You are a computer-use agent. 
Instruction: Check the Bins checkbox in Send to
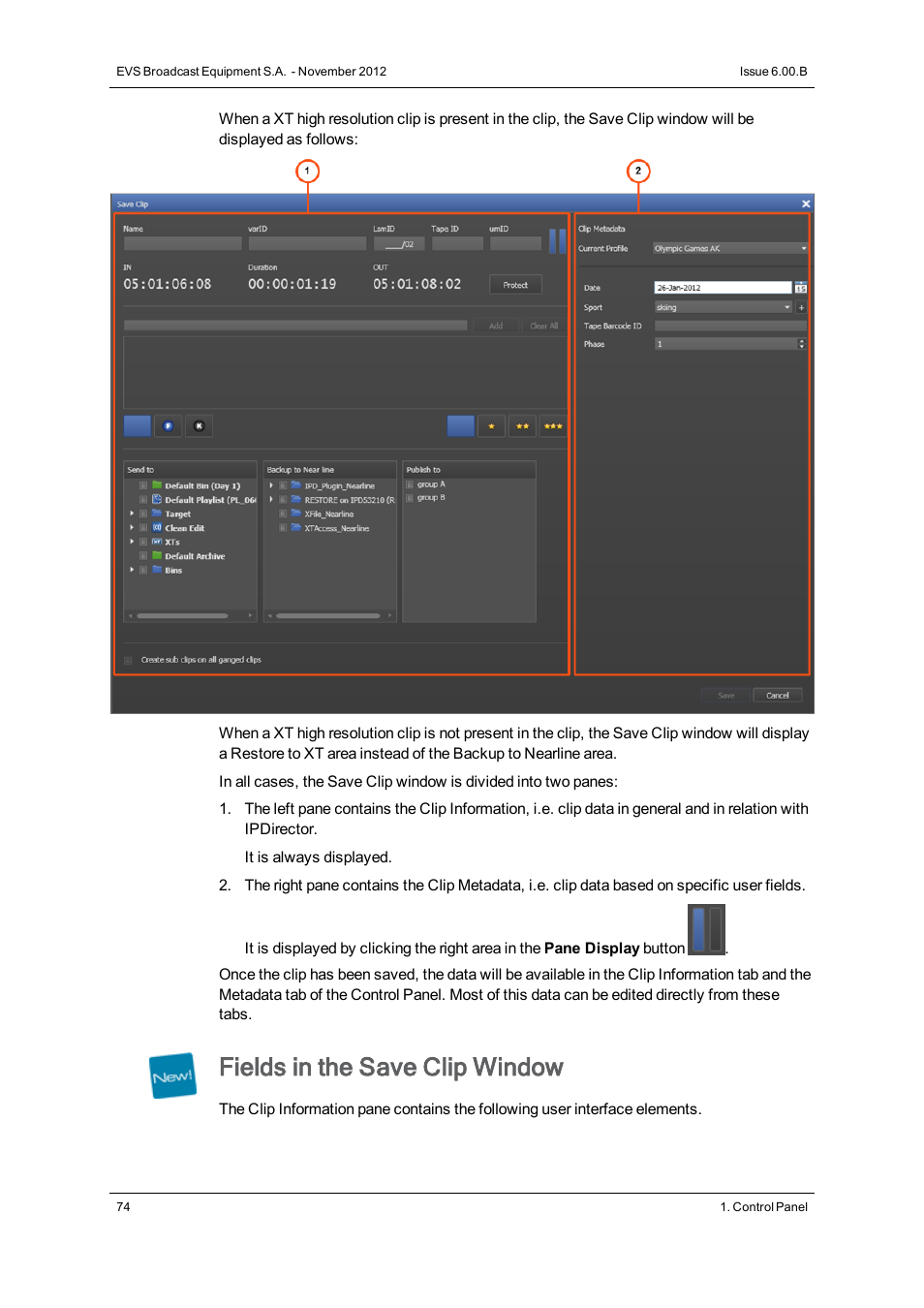tap(143, 570)
